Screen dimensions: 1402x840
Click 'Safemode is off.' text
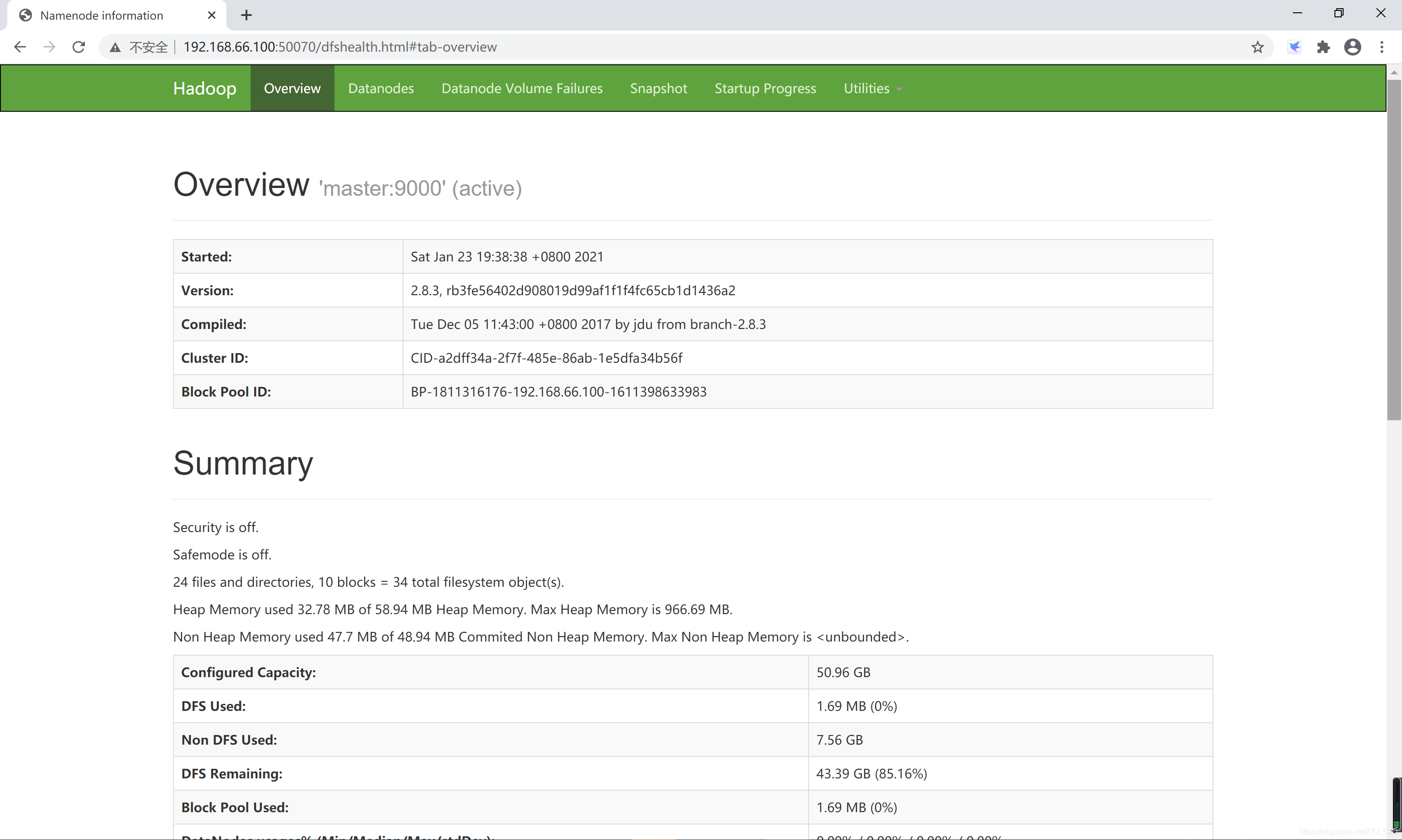(222, 555)
